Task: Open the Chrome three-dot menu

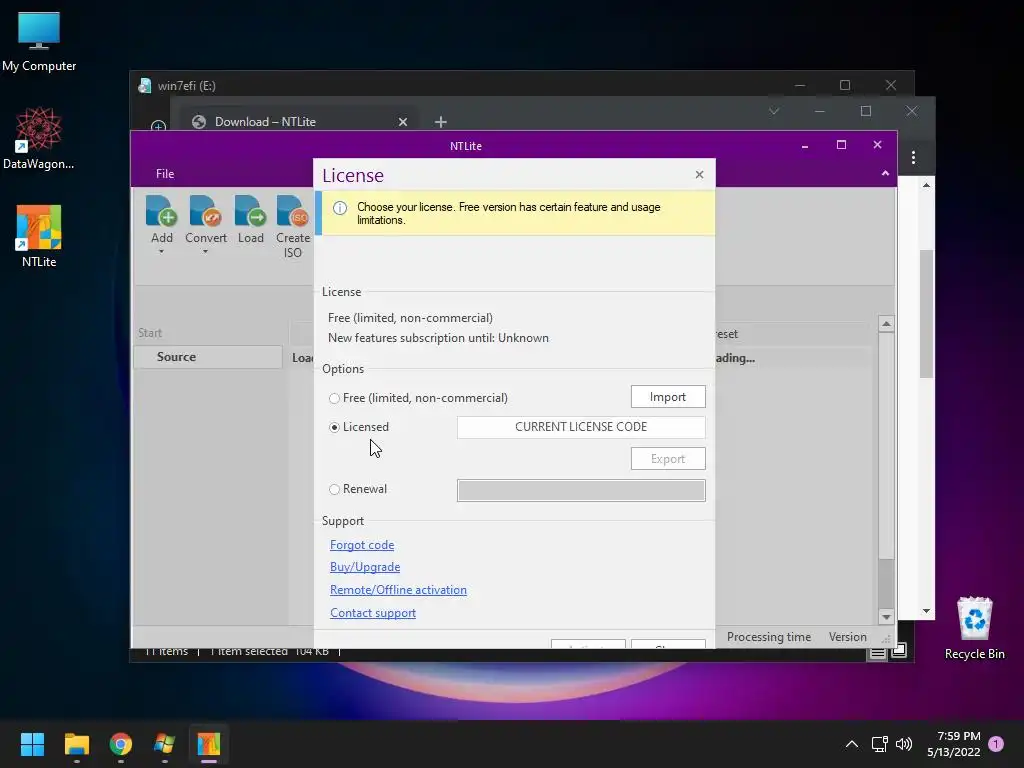Action: (x=913, y=157)
